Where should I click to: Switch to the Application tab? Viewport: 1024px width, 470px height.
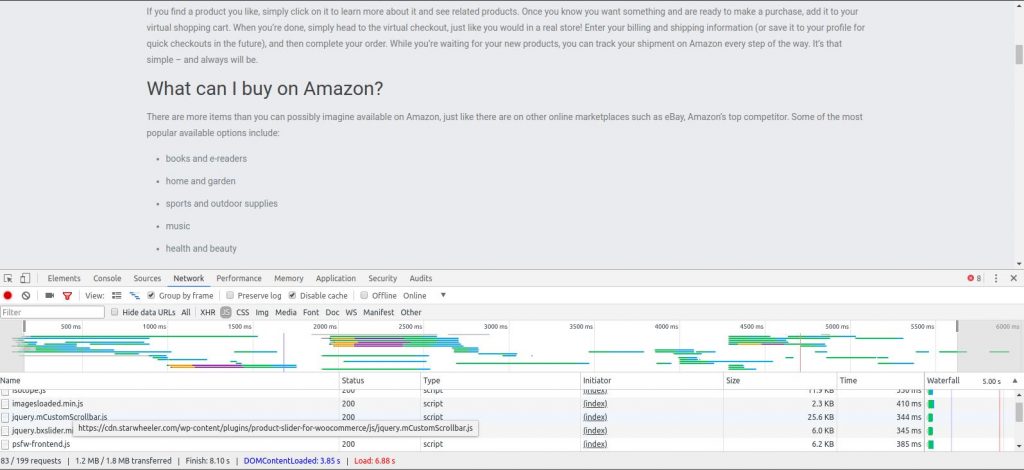(x=336, y=278)
